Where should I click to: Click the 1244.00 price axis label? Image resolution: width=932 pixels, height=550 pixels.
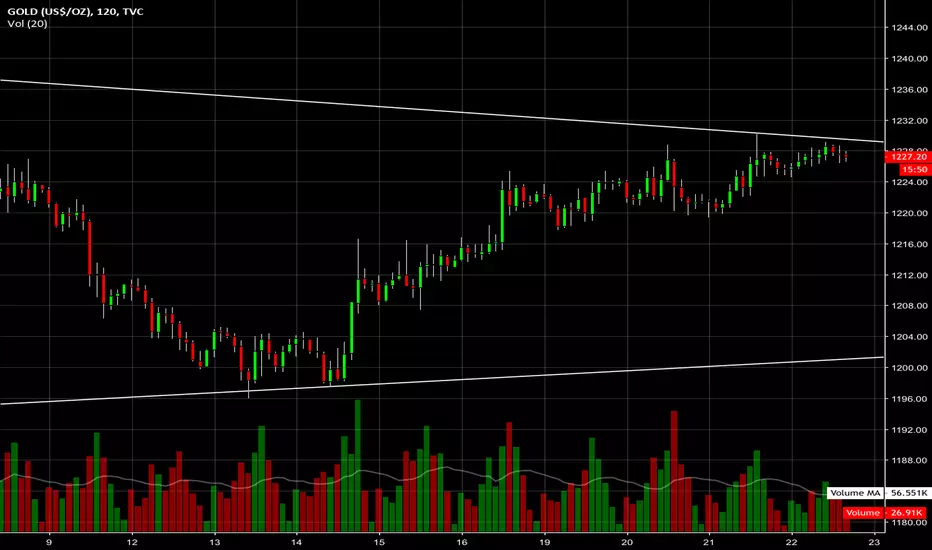coord(909,27)
